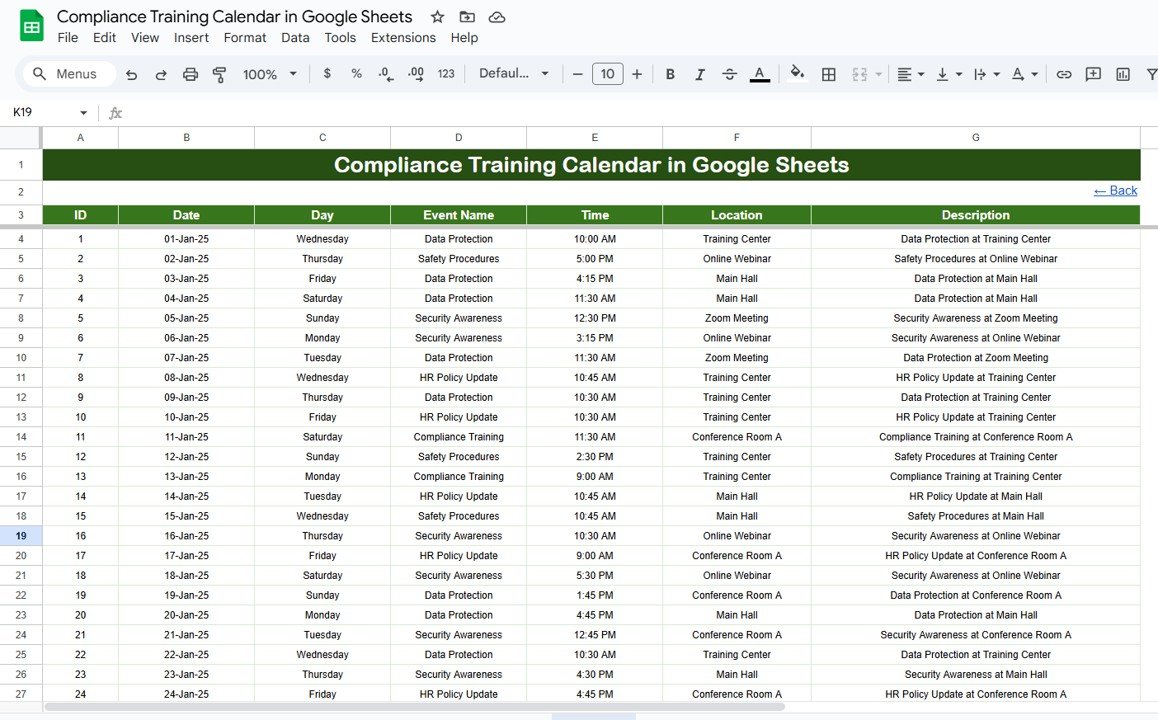Follow the Back link
This screenshot has height=720, width=1158.
click(x=1115, y=191)
